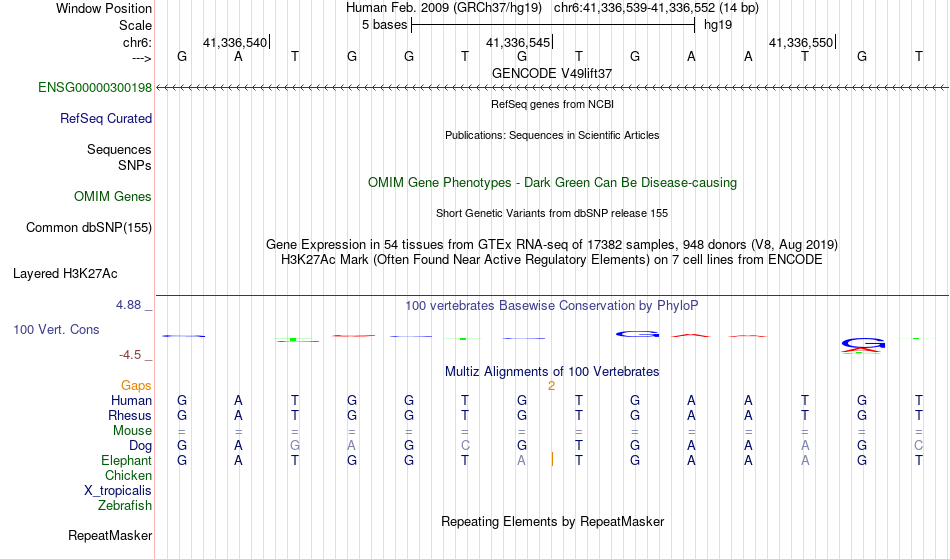This screenshot has width=950, height=559.
Task: Click Short Genetic Variants from dbSNP title
Action: [552, 213]
